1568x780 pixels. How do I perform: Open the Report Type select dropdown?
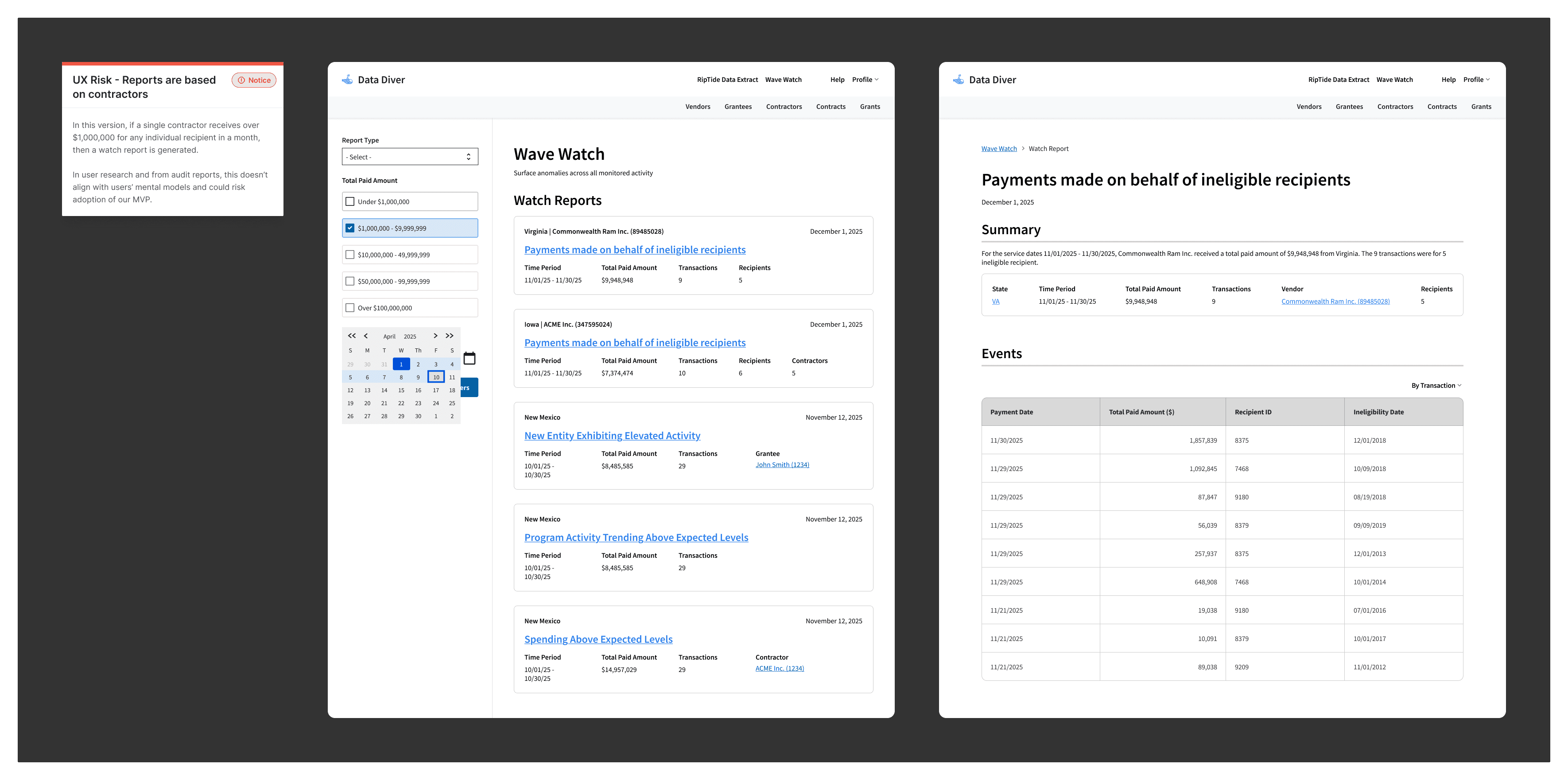[410, 157]
